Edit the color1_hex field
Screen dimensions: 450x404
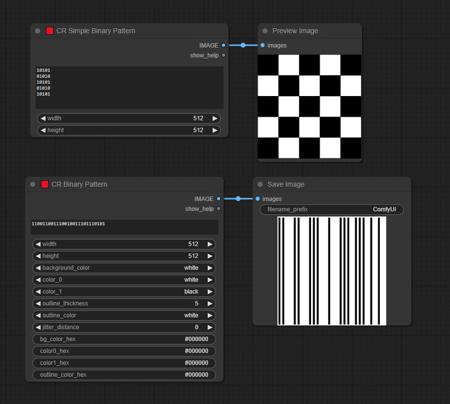pyautogui.click(x=124, y=363)
